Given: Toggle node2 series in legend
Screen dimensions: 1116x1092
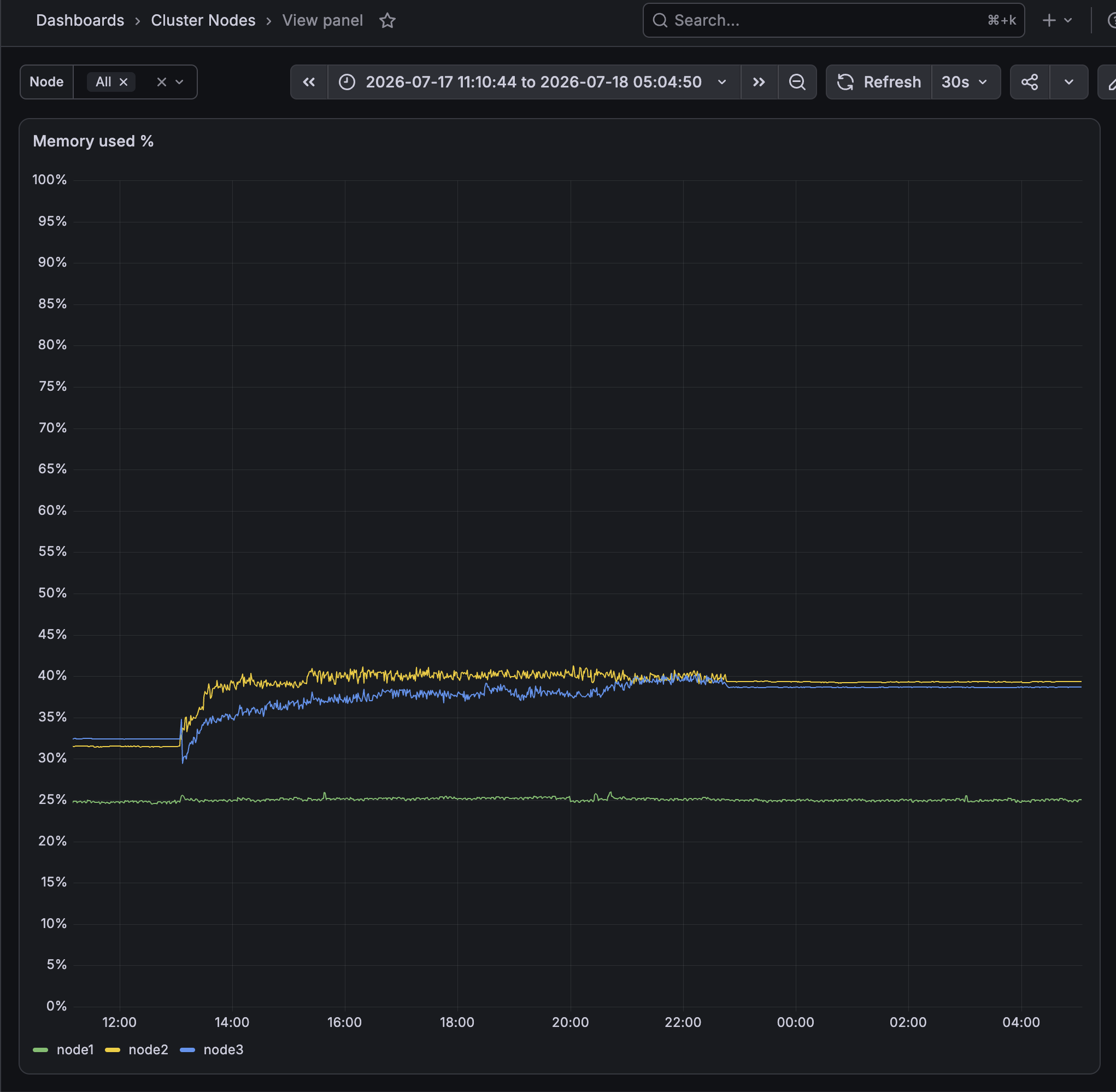Looking at the screenshot, I should pyautogui.click(x=148, y=1049).
